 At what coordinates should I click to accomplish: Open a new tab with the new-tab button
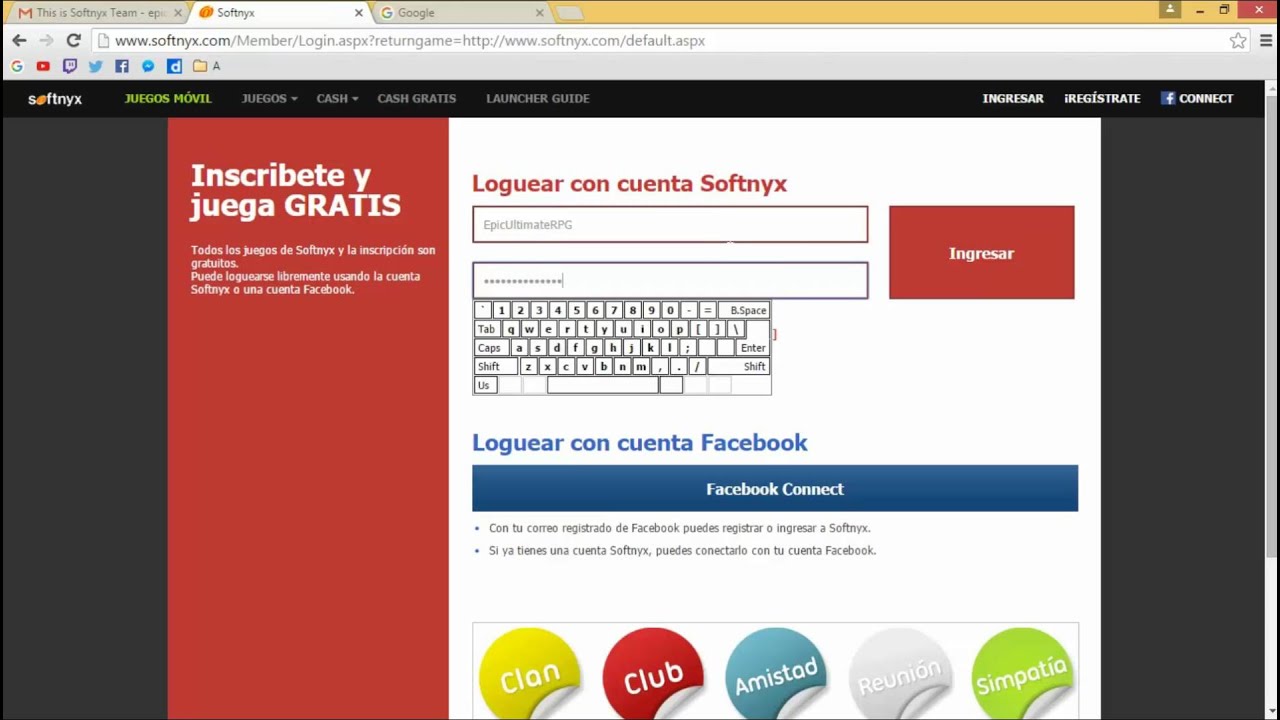[569, 13]
